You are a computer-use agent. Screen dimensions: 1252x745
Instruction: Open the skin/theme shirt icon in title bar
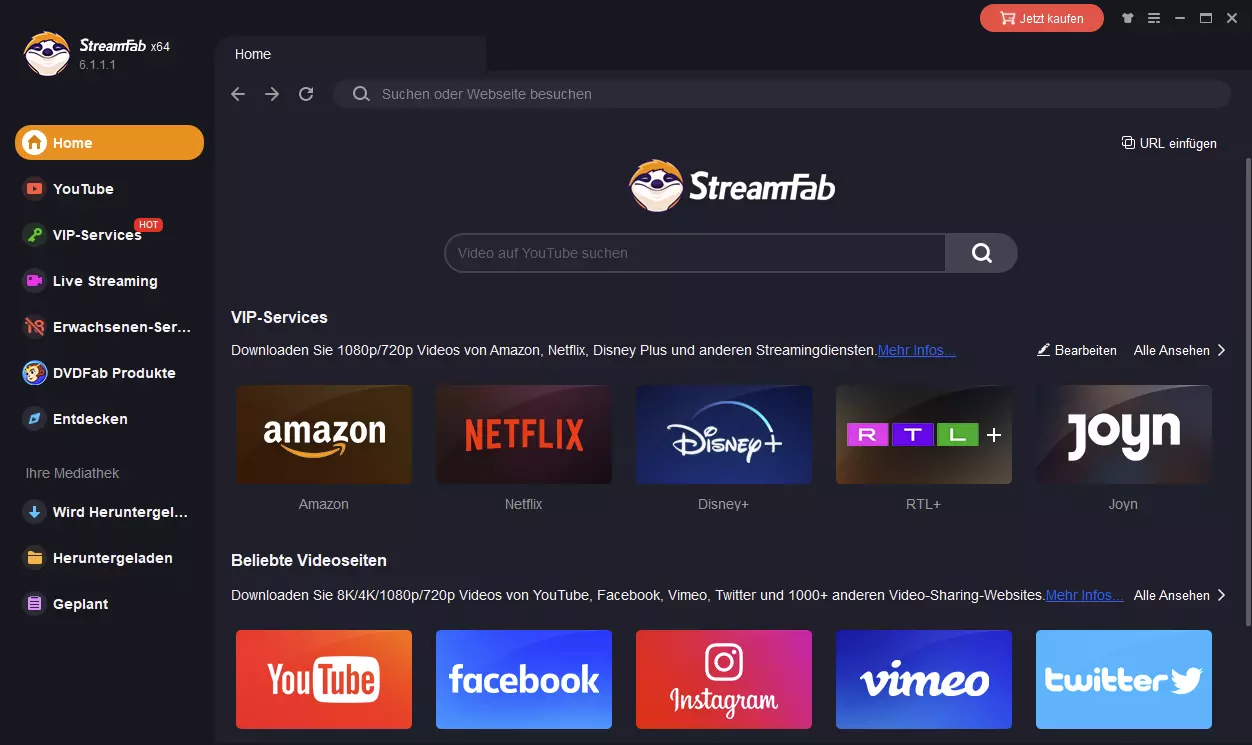pos(1128,18)
